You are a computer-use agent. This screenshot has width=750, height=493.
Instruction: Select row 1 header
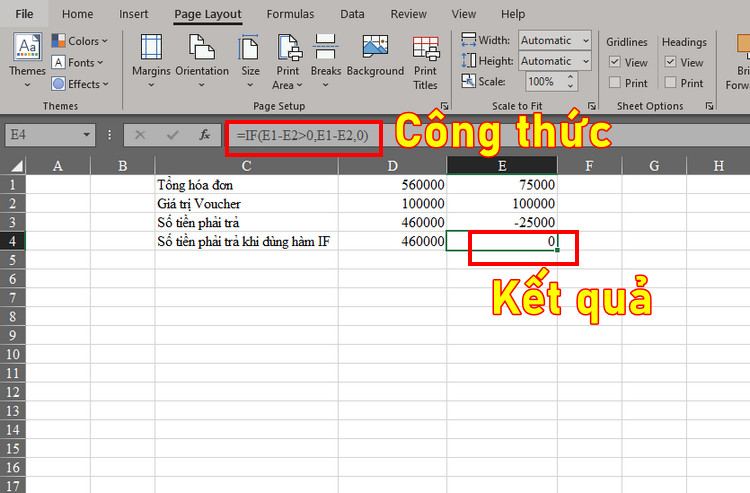pos(12,185)
